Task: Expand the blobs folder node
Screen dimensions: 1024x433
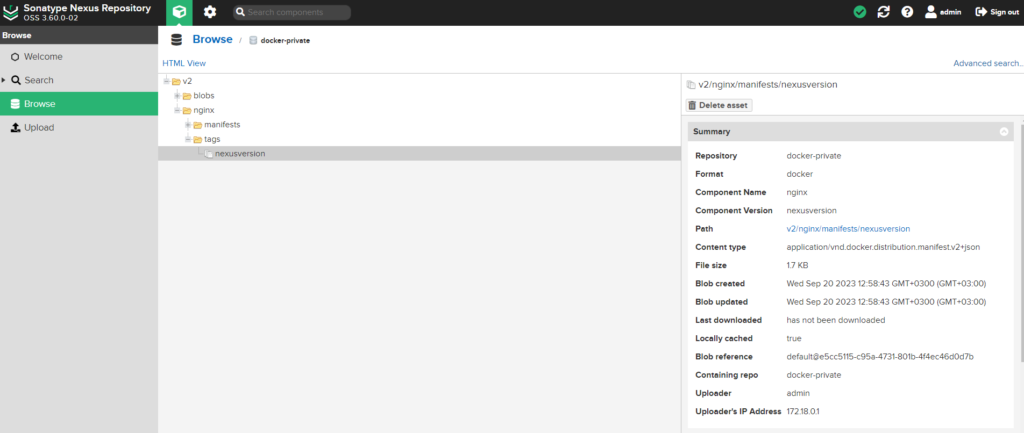Action: [177, 96]
